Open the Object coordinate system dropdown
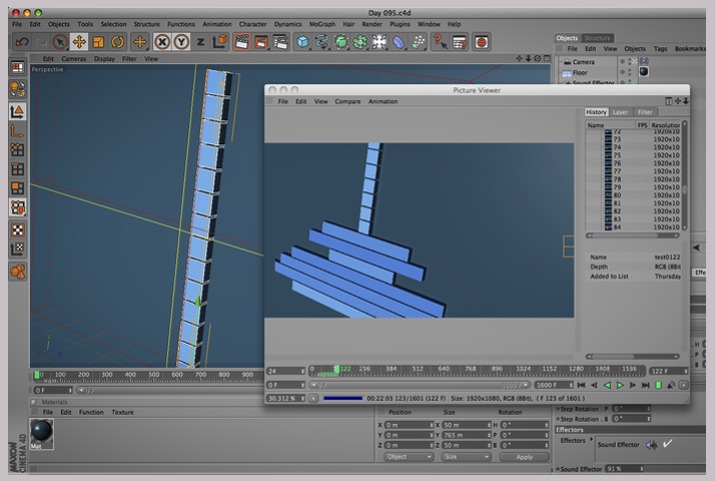This screenshot has height=481, width=715. click(x=410, y=457)
